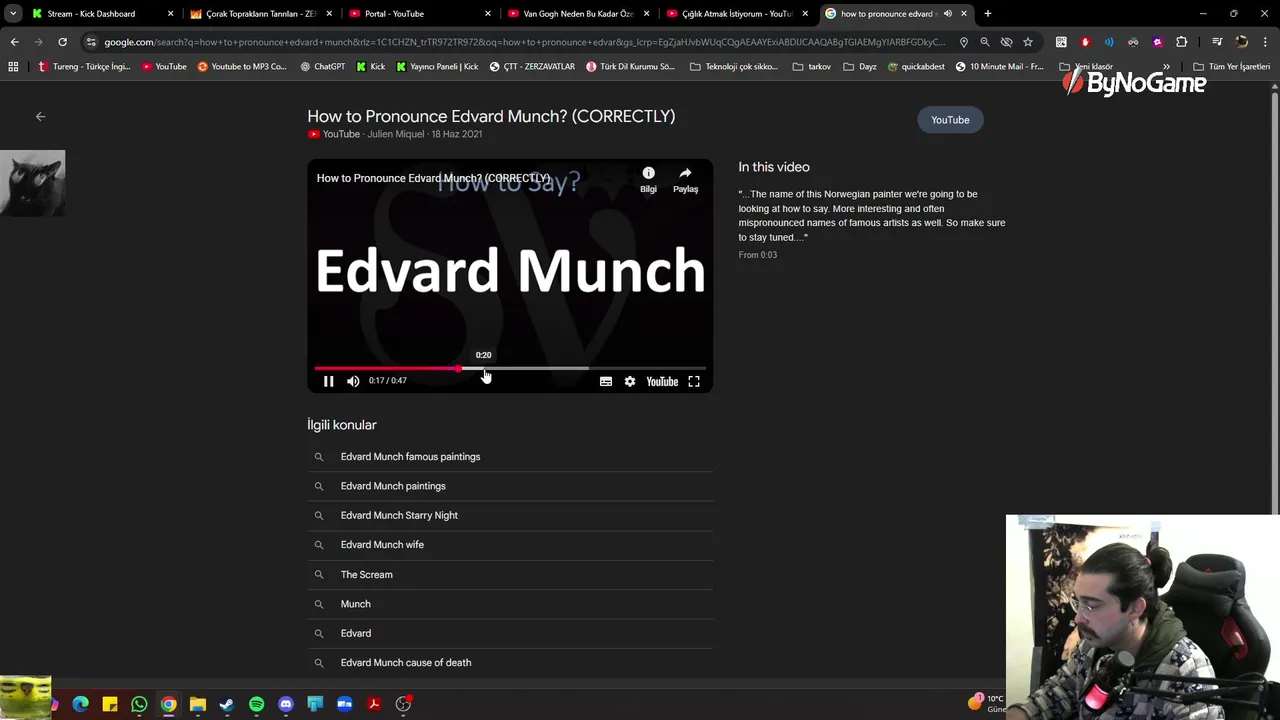Open quickabdest bookmark
Image resolution: width=1280 pixels, height=720 pixels.
point(916,67)
